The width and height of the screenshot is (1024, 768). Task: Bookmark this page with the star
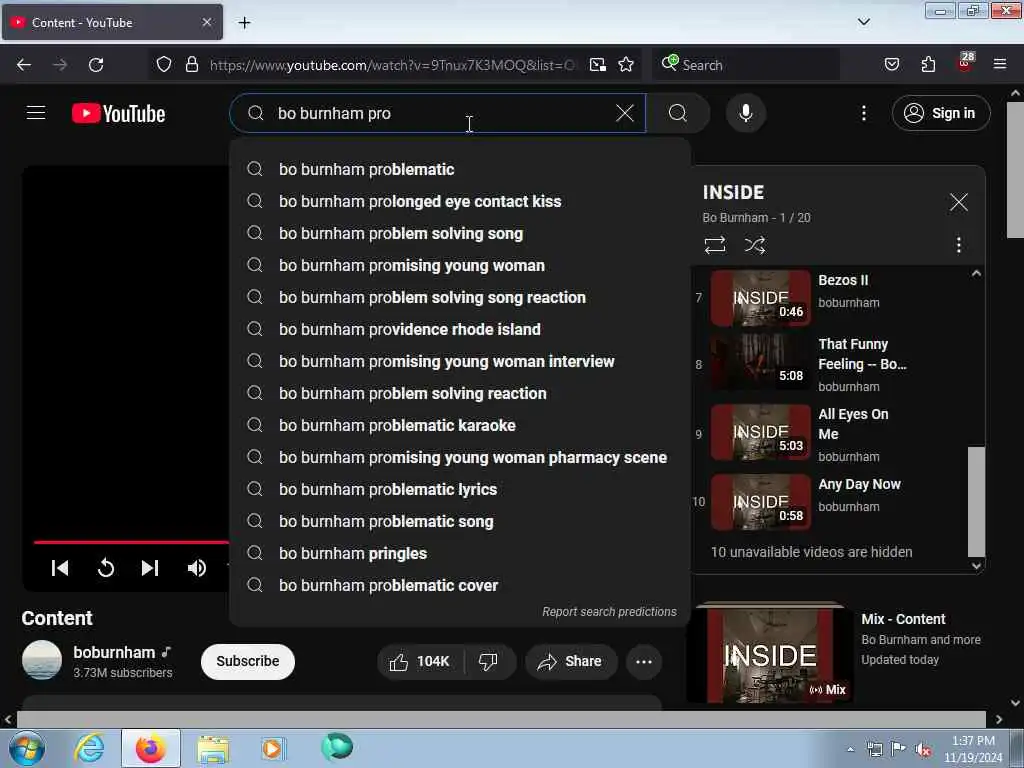pos(626,65)
